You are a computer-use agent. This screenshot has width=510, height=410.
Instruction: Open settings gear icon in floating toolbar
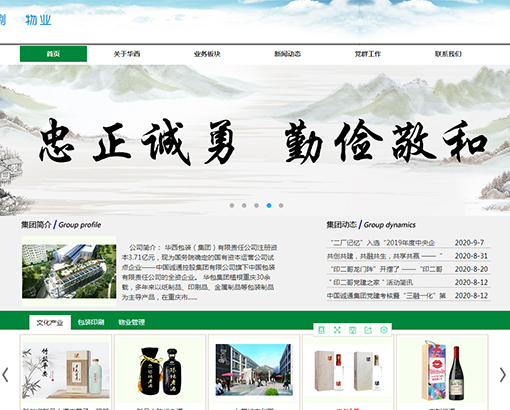click(384, 330)
